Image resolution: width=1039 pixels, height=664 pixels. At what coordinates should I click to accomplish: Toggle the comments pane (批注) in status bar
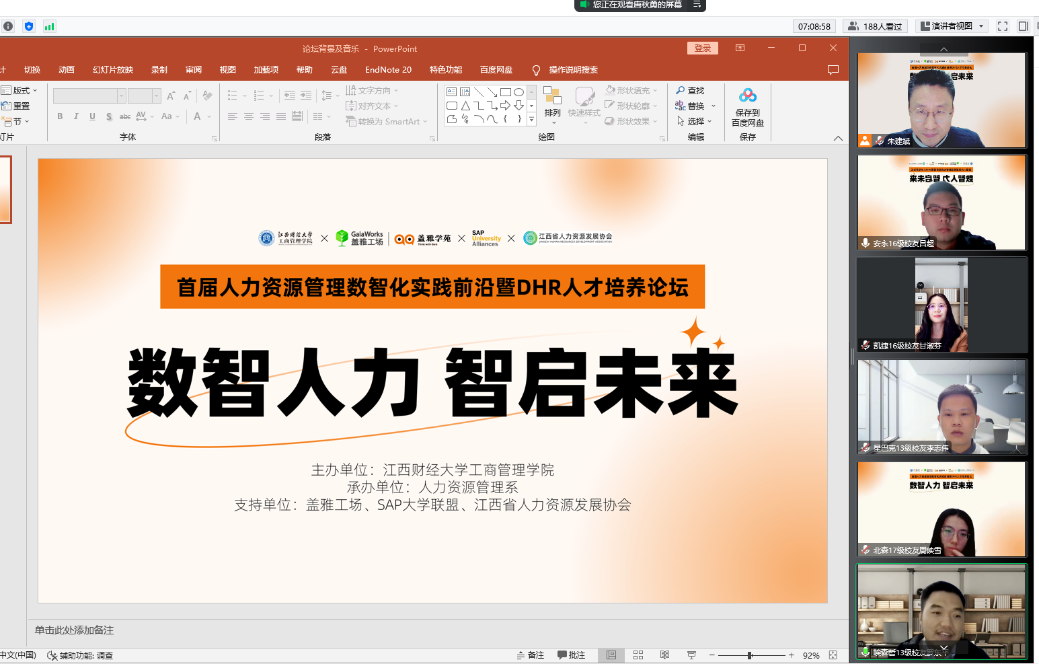[x=571, y=655]
